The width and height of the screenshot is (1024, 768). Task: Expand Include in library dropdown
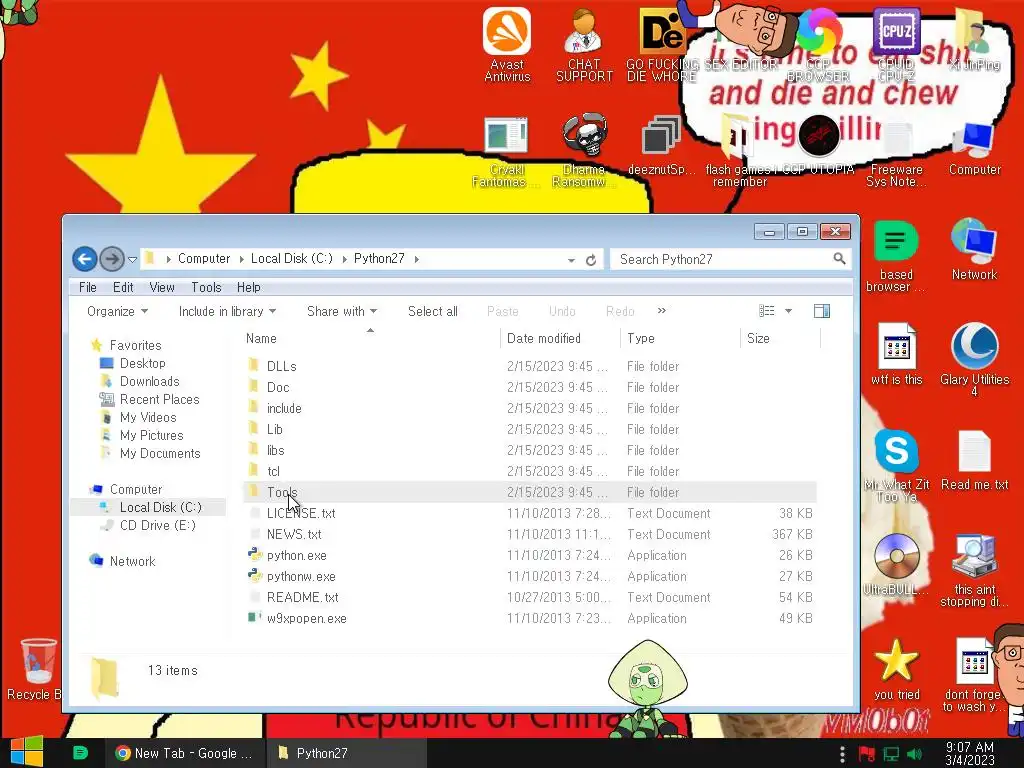click(x=227, y=312)
